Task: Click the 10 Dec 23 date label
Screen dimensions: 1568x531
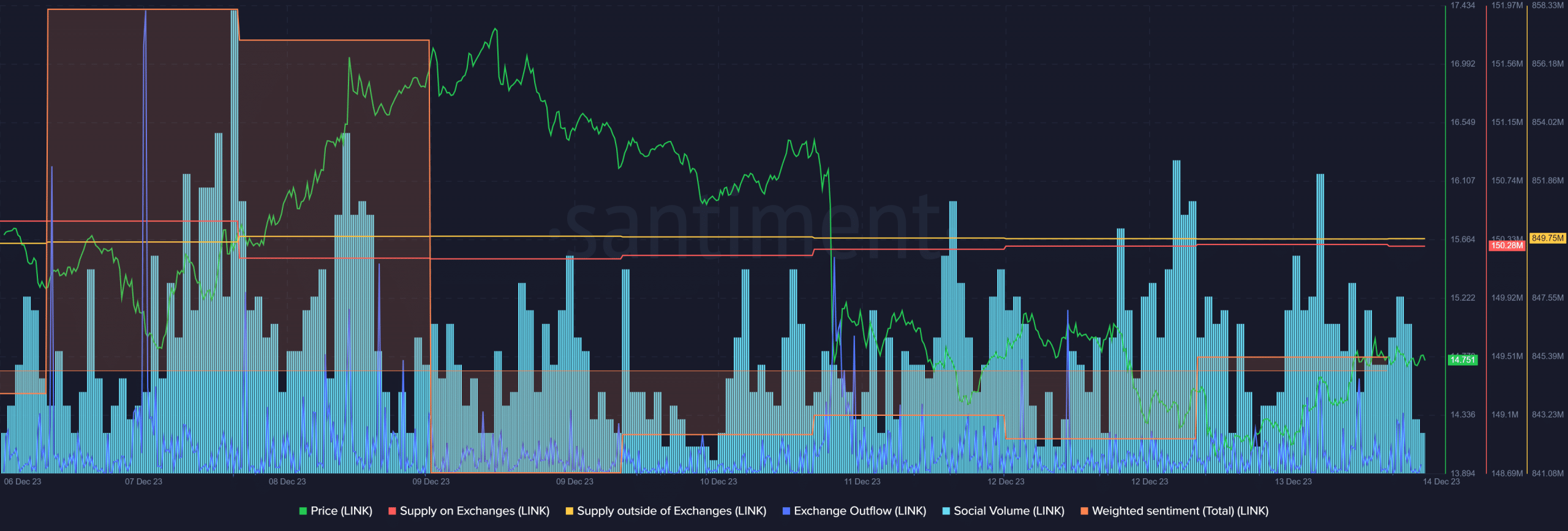Action: pyautogui.click(x=718, y=481)
